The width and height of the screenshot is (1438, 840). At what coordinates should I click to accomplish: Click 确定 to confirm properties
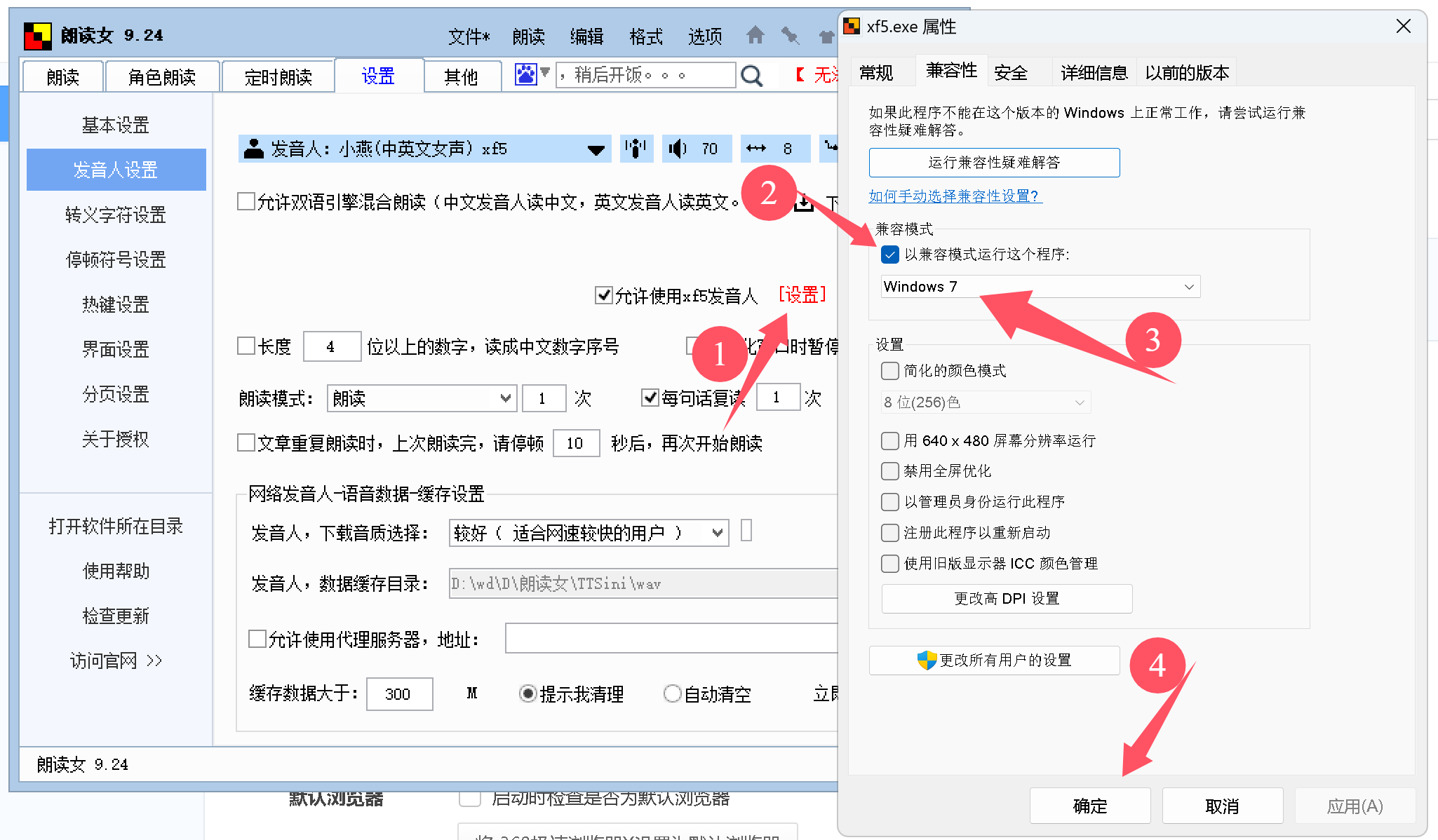1090,806
